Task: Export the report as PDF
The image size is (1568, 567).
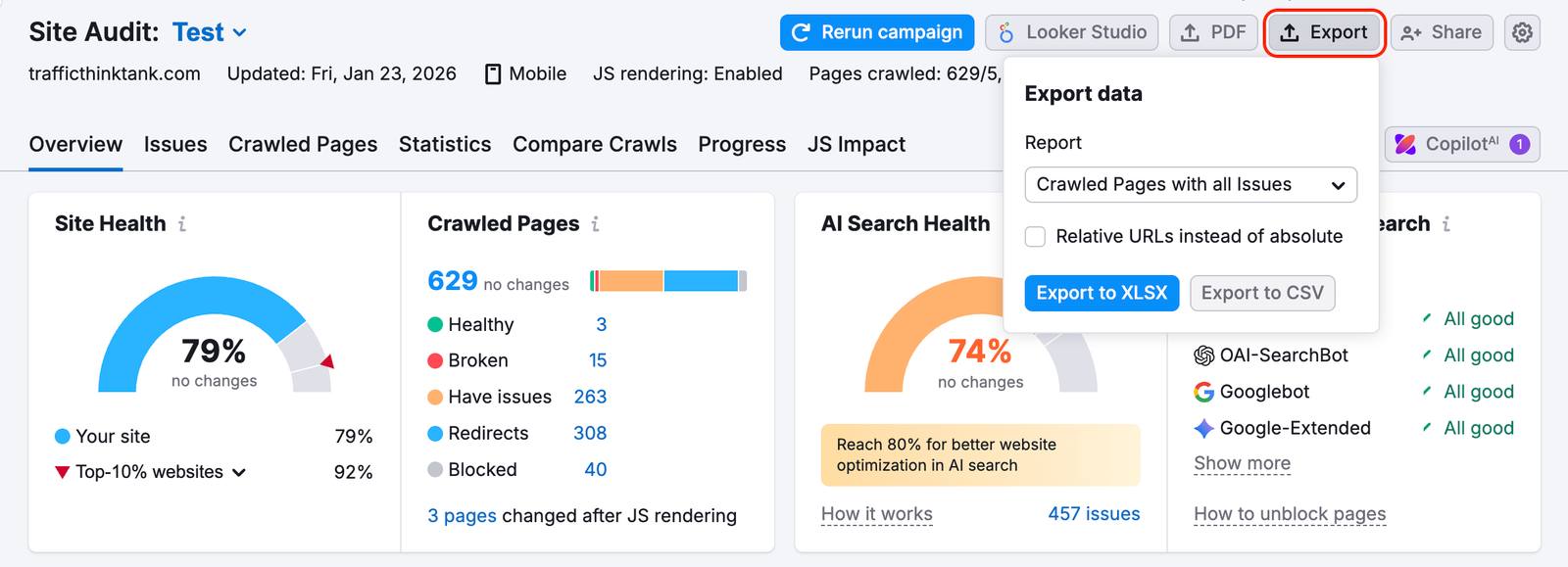Action: (x=1213, y=31)
